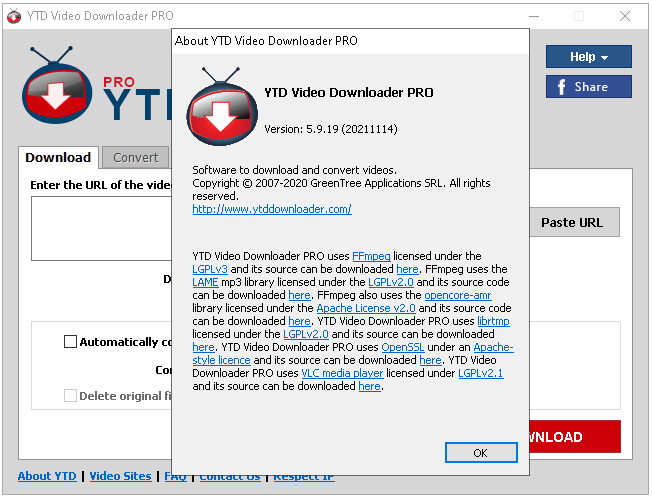Switch to the Download tab

click(x=58, y=158)
